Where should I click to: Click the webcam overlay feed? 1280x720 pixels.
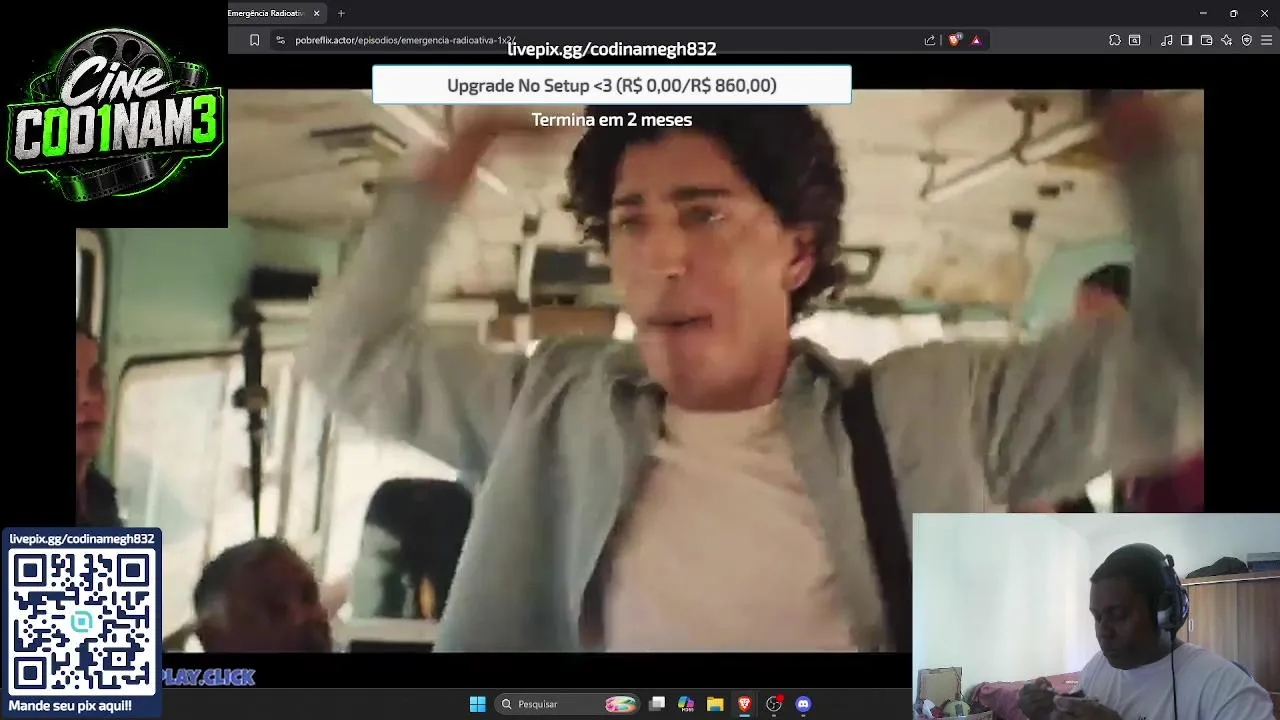point(1096,617)
